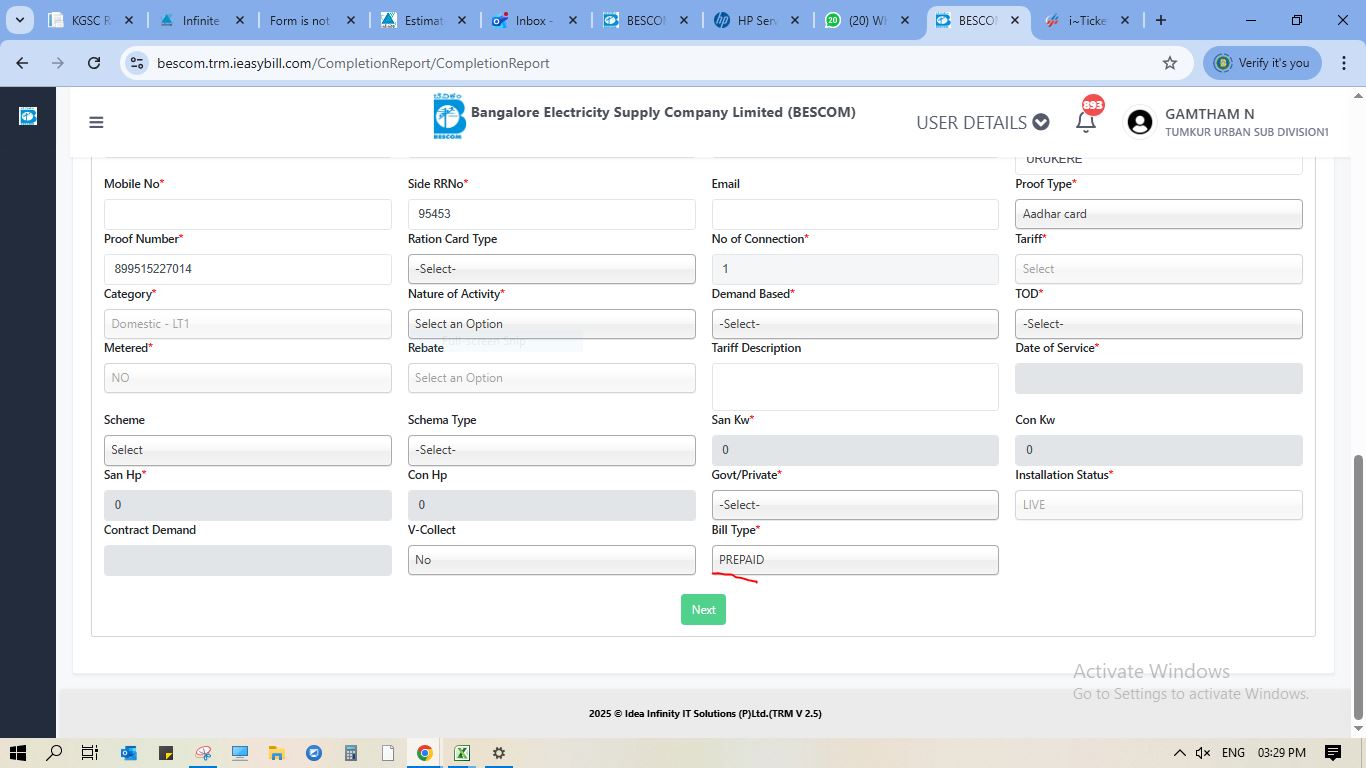Open the hamburger sidebar menu

96,122
